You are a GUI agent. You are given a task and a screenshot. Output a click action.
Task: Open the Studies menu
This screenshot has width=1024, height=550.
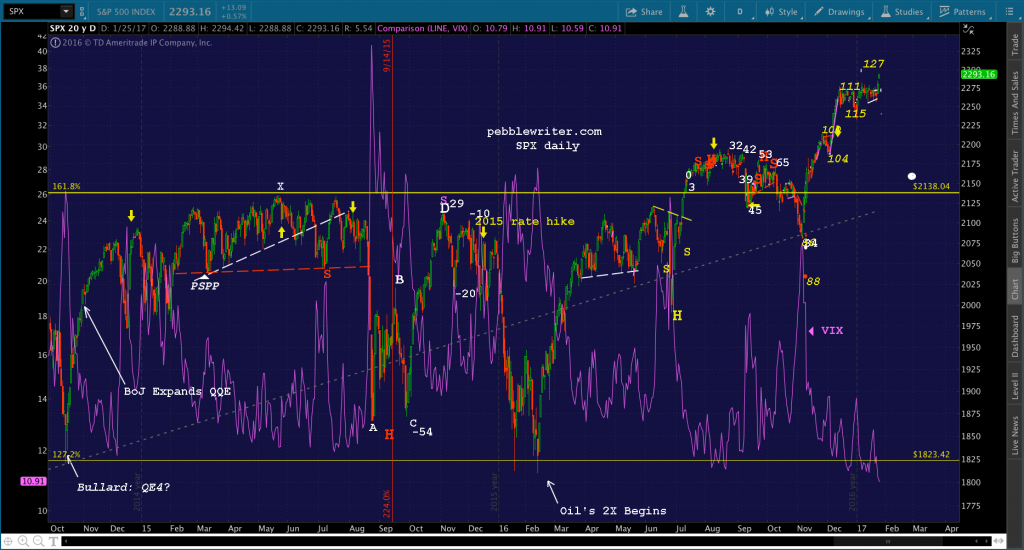(x=902, y=12)
